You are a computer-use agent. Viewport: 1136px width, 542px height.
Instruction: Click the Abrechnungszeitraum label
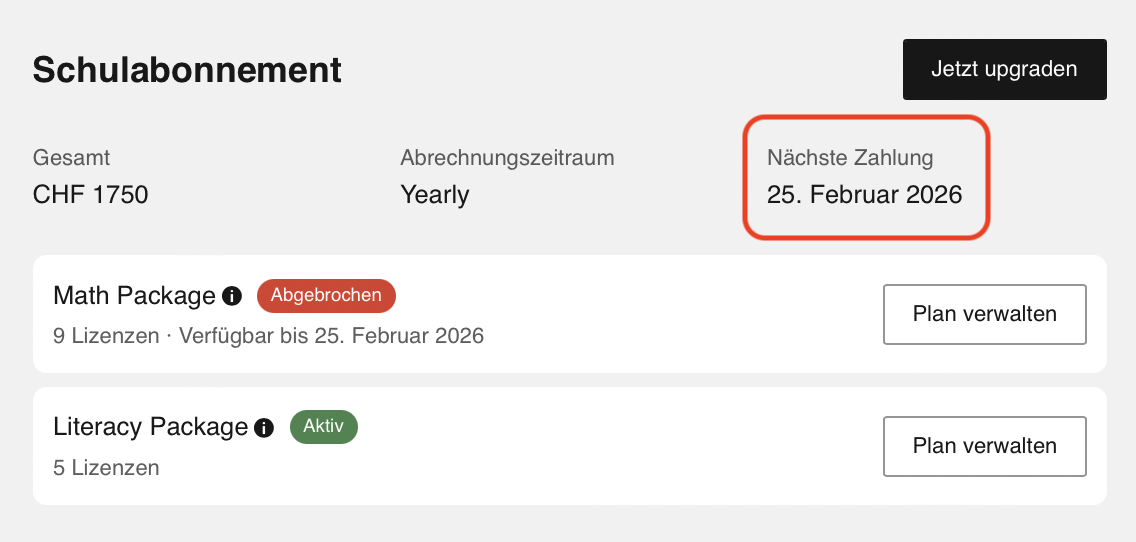pyautogui.click(x=507, y=158)
